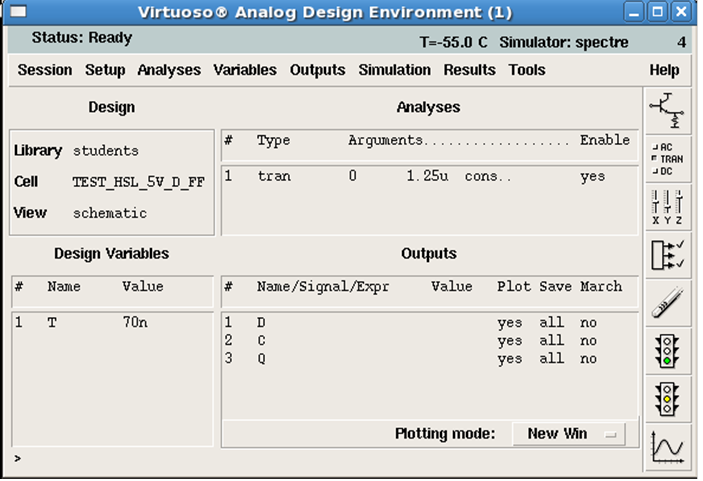The height and width of the screenshot is (481, 703).
Task: Open the Help menu
Action: point(664,70)
